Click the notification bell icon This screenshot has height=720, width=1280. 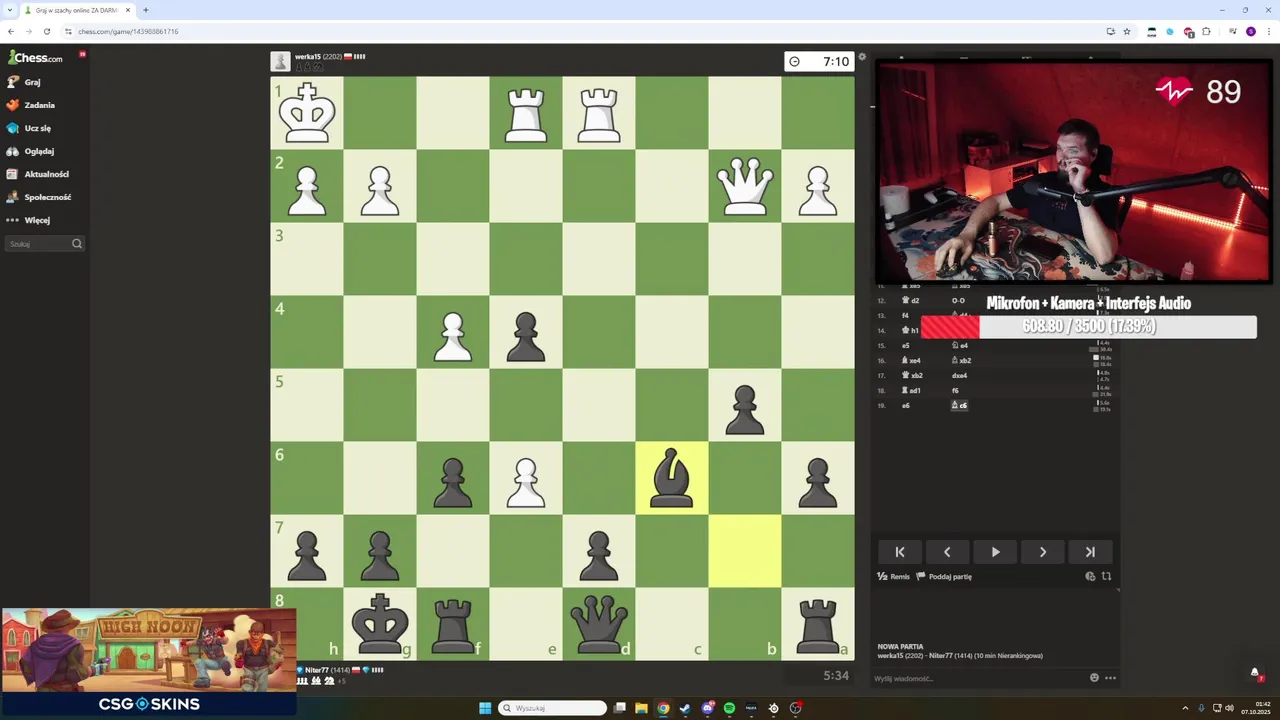1255,673
